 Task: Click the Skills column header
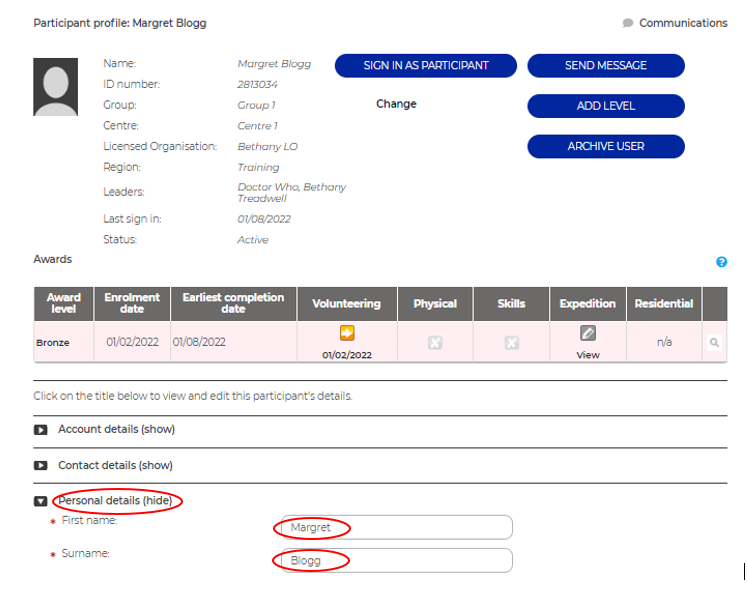tap(511, 304)
